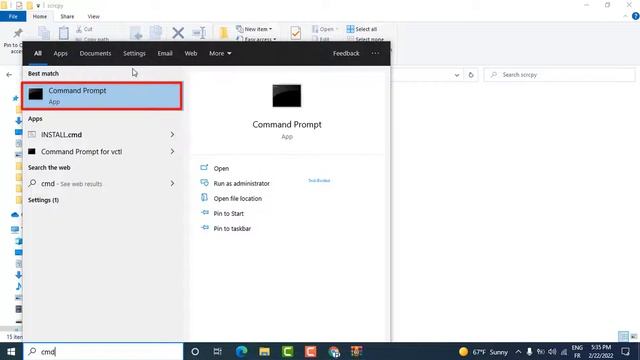The width and height of the screenshot is (640, 360).
Task: Open address bar history dropdown
Action: (457, 75)
